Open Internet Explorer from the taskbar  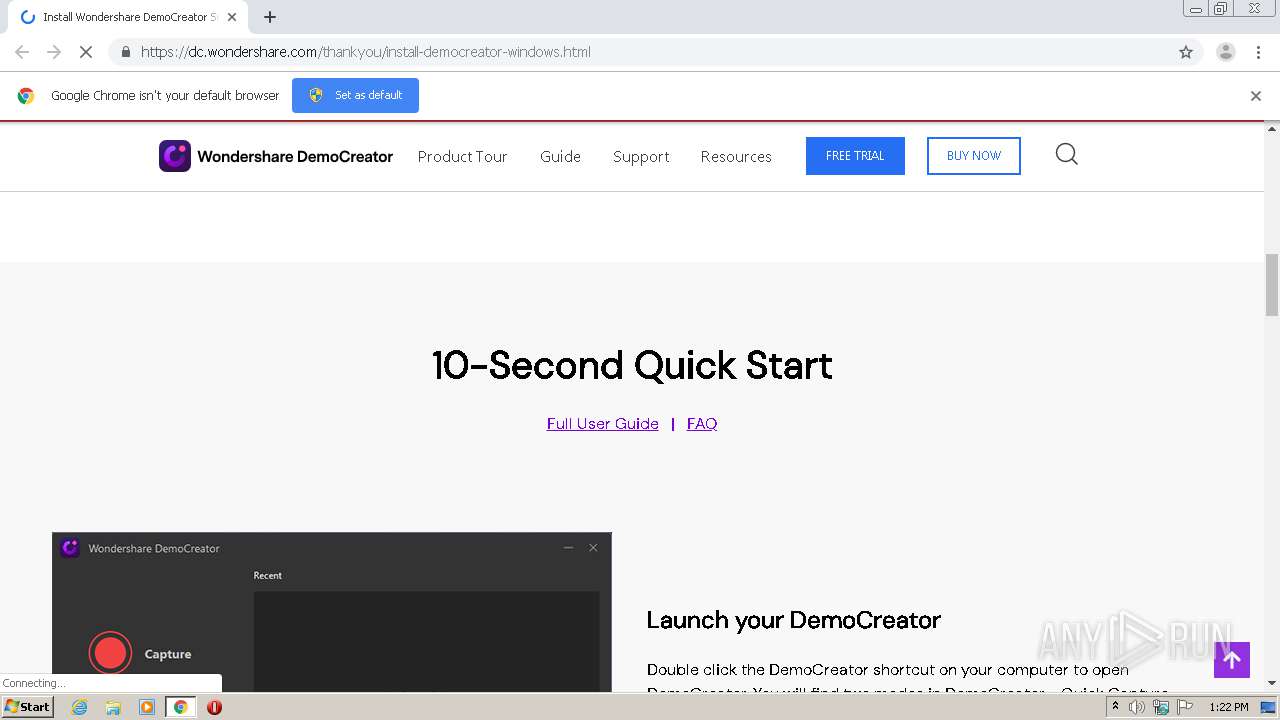80,707
